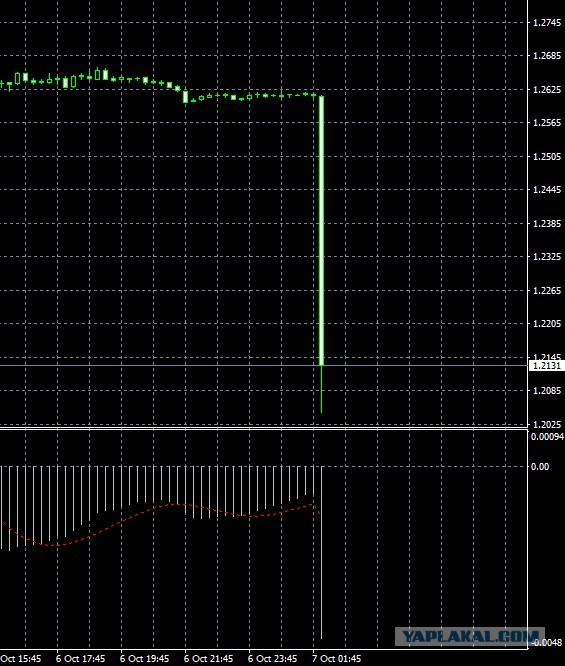The height and width of the screenshot is (666, 565).
Task: Click the 1.2025 price scale label
Action: point(547,424)
